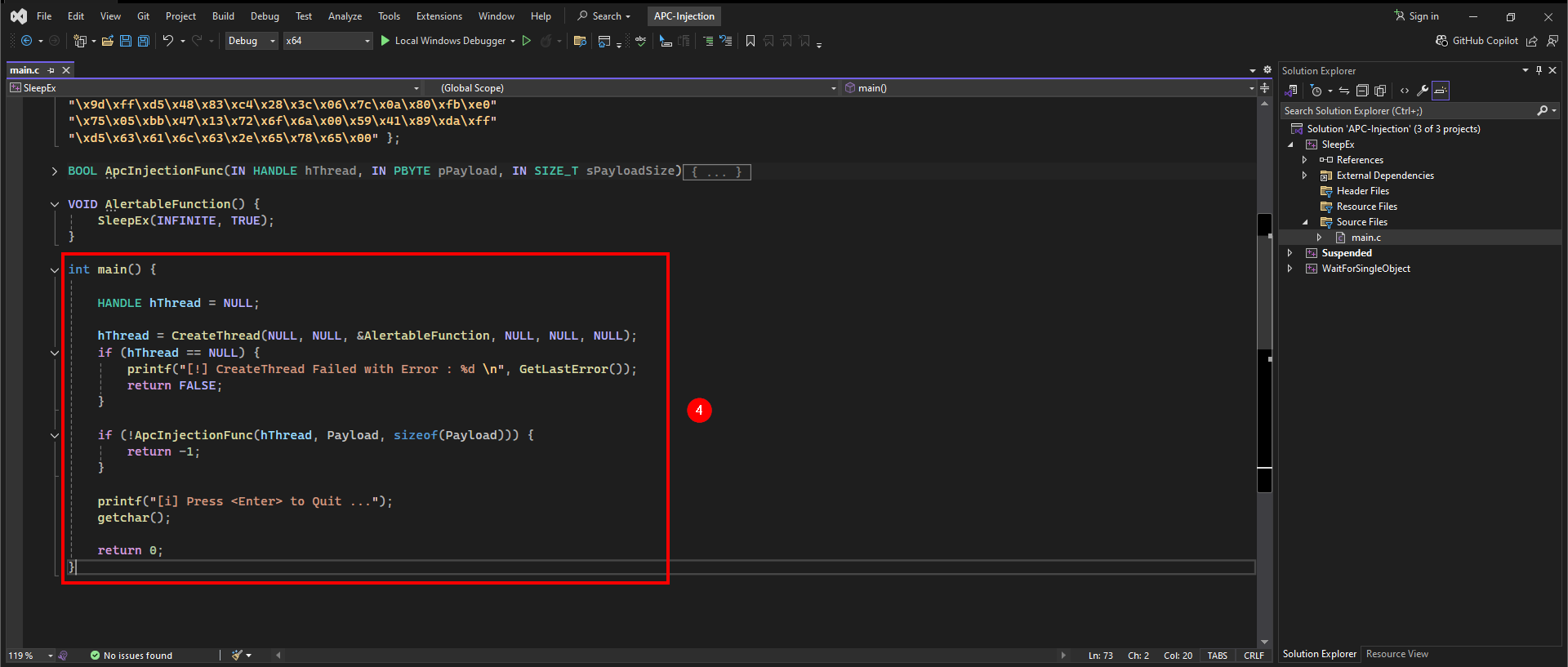Click the Open File folder icon
1568x667 pixels.
(108, 41)
